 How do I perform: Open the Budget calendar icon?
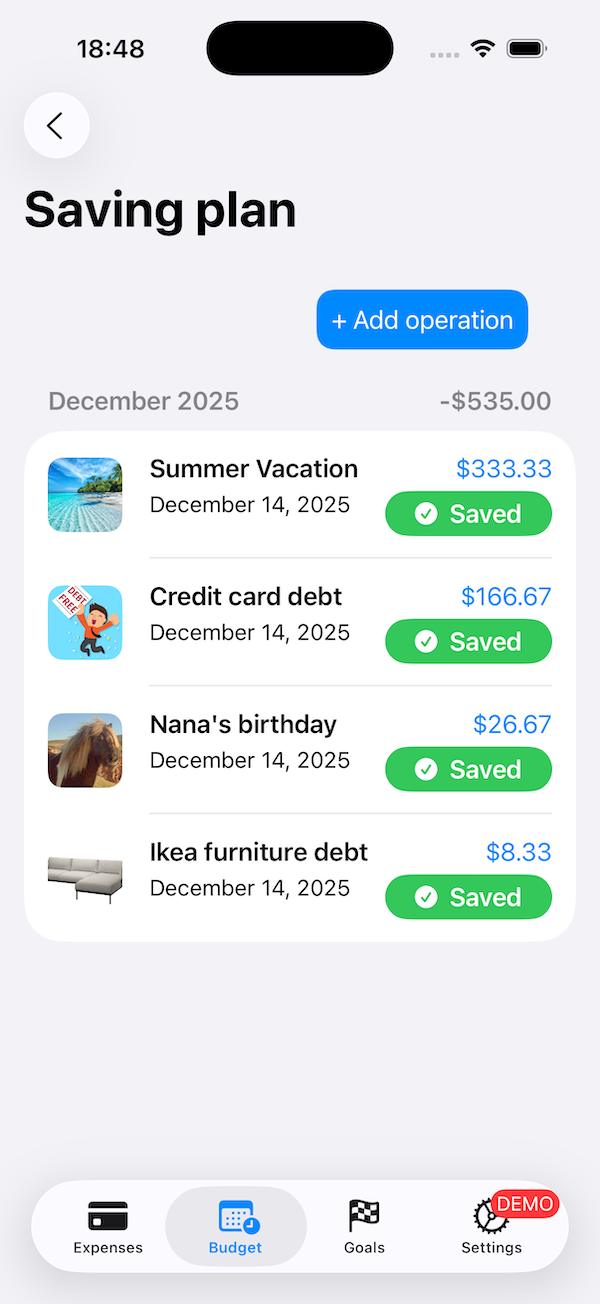[x=236, y=1216]
